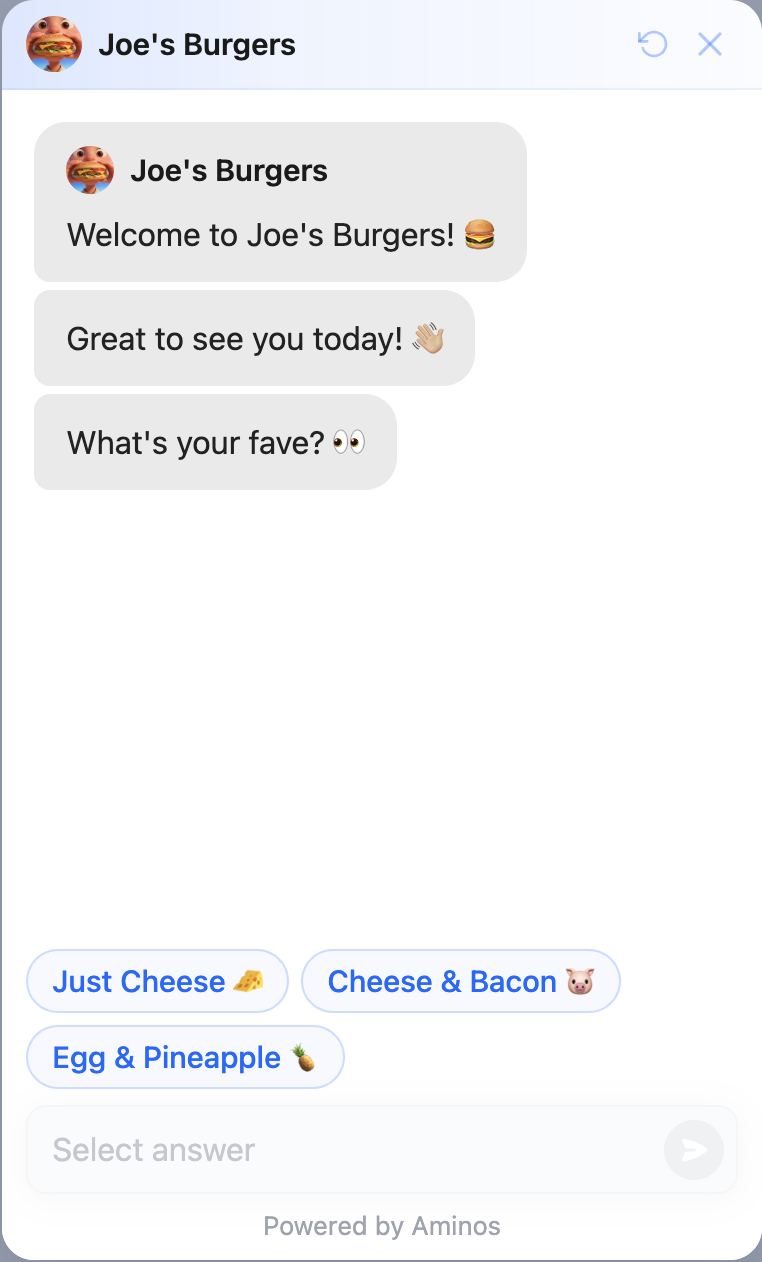Click the burger emoji in the welcome message

pyautogui.click(x=480, y=236)
